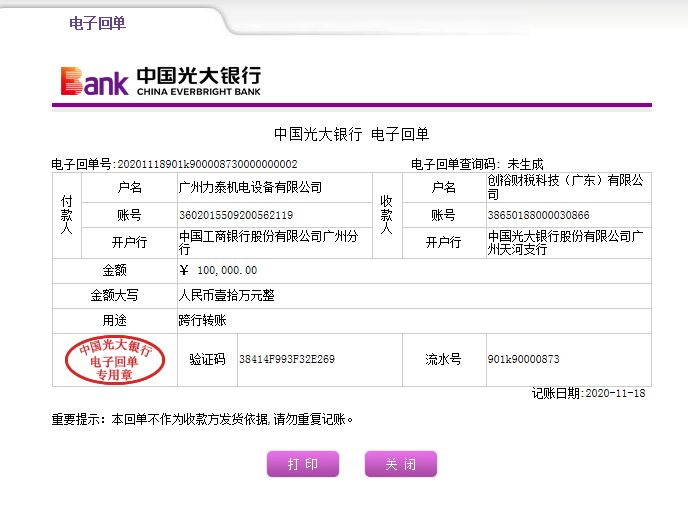Click the 收款人 column header
688x512 pixels.
click(x=387, y=215)
